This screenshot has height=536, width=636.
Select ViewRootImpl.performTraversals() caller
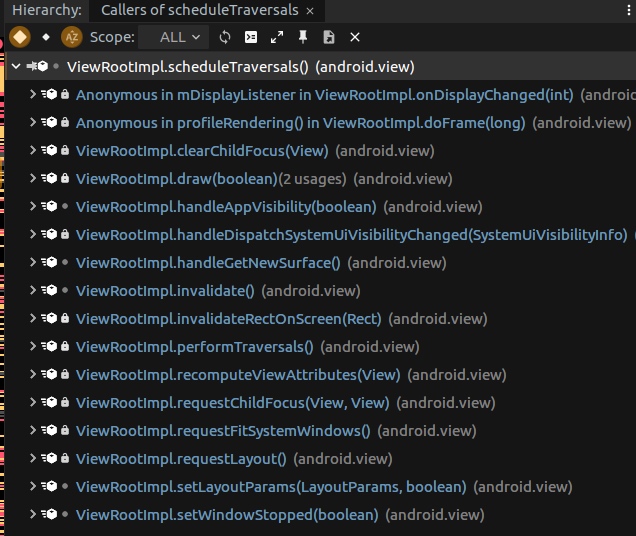(x=194, y=347)
